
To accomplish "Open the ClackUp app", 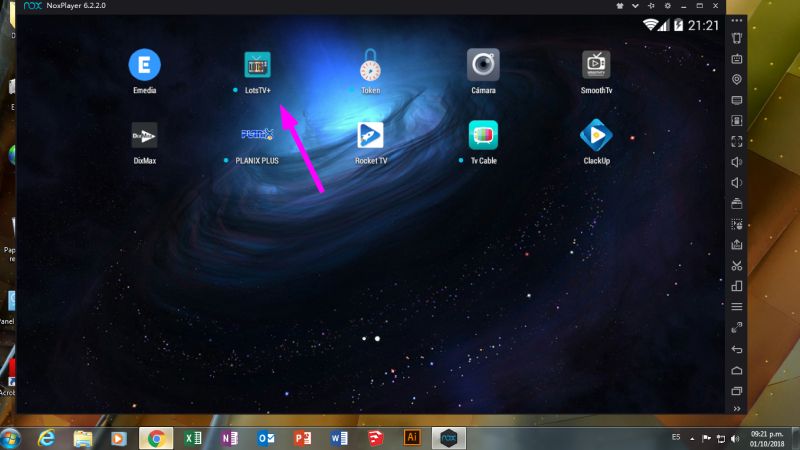I will pos(596,135).
